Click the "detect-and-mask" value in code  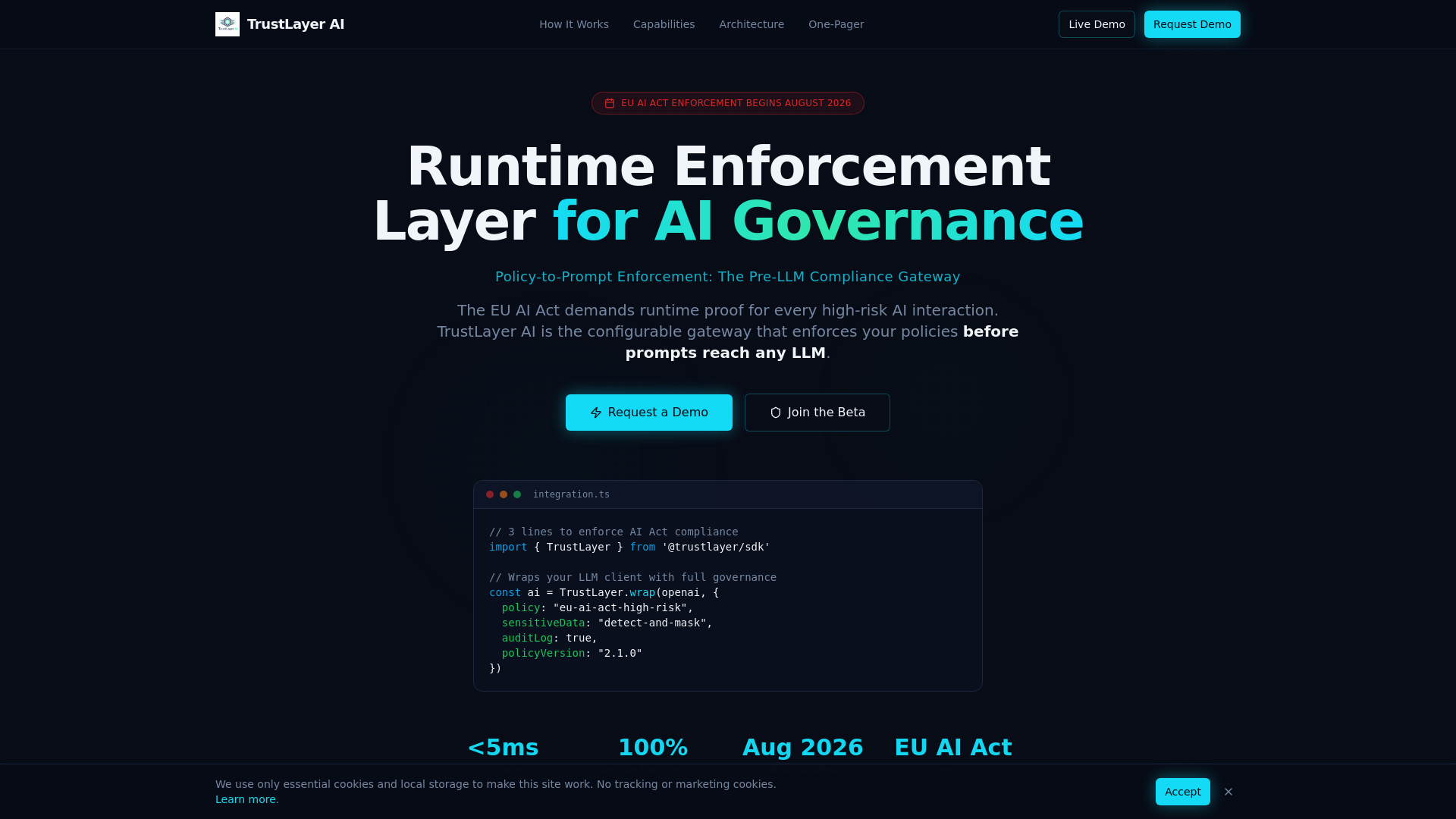click(652, 623)
